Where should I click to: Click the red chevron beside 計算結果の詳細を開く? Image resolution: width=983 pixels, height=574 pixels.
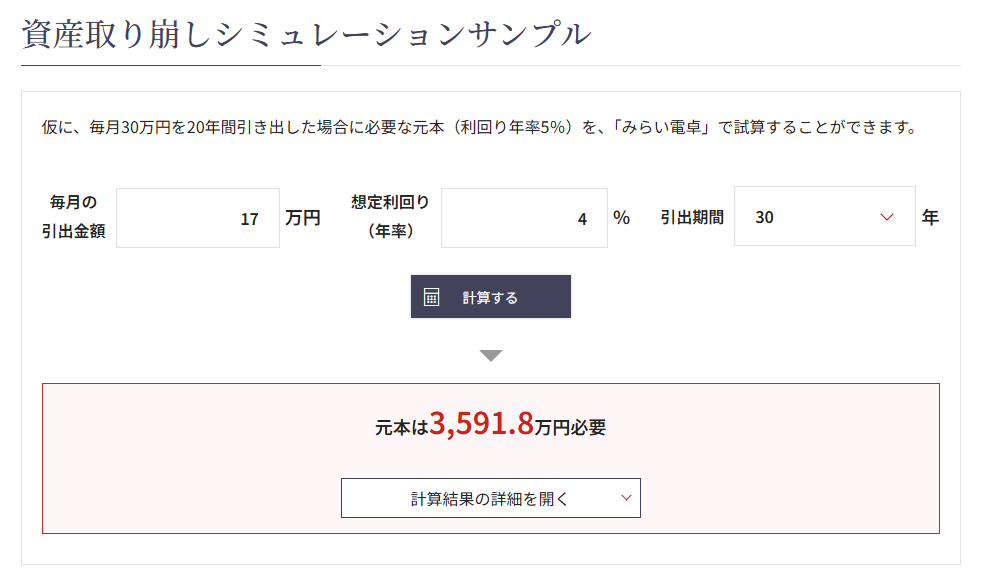click(627, 498)
